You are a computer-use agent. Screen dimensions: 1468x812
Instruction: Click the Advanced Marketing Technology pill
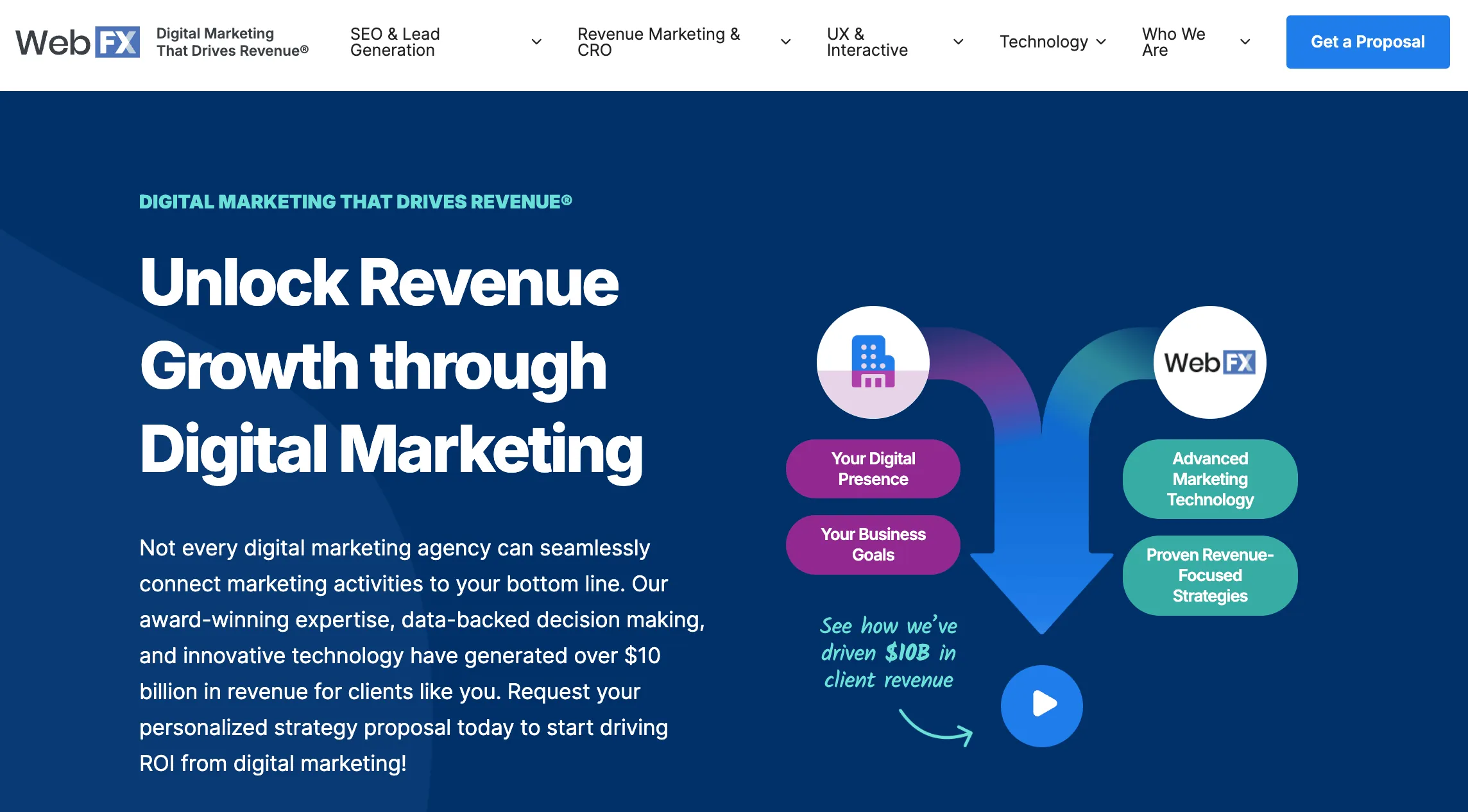coord(1209,479)
